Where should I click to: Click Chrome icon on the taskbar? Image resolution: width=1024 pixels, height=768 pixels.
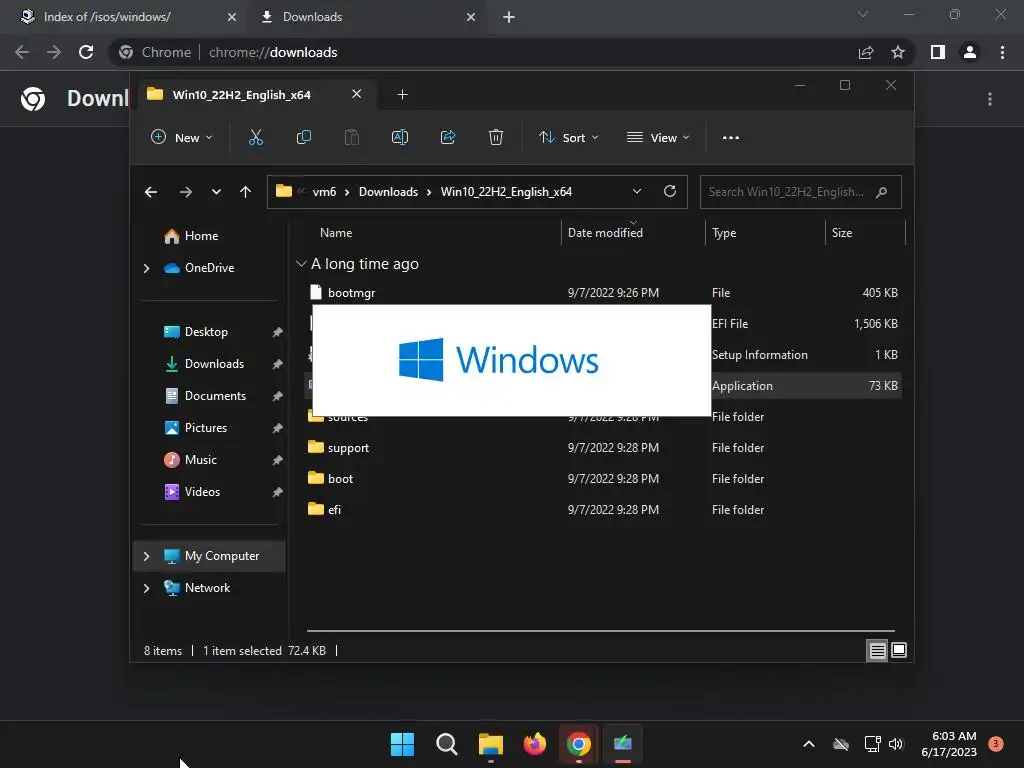579,744
